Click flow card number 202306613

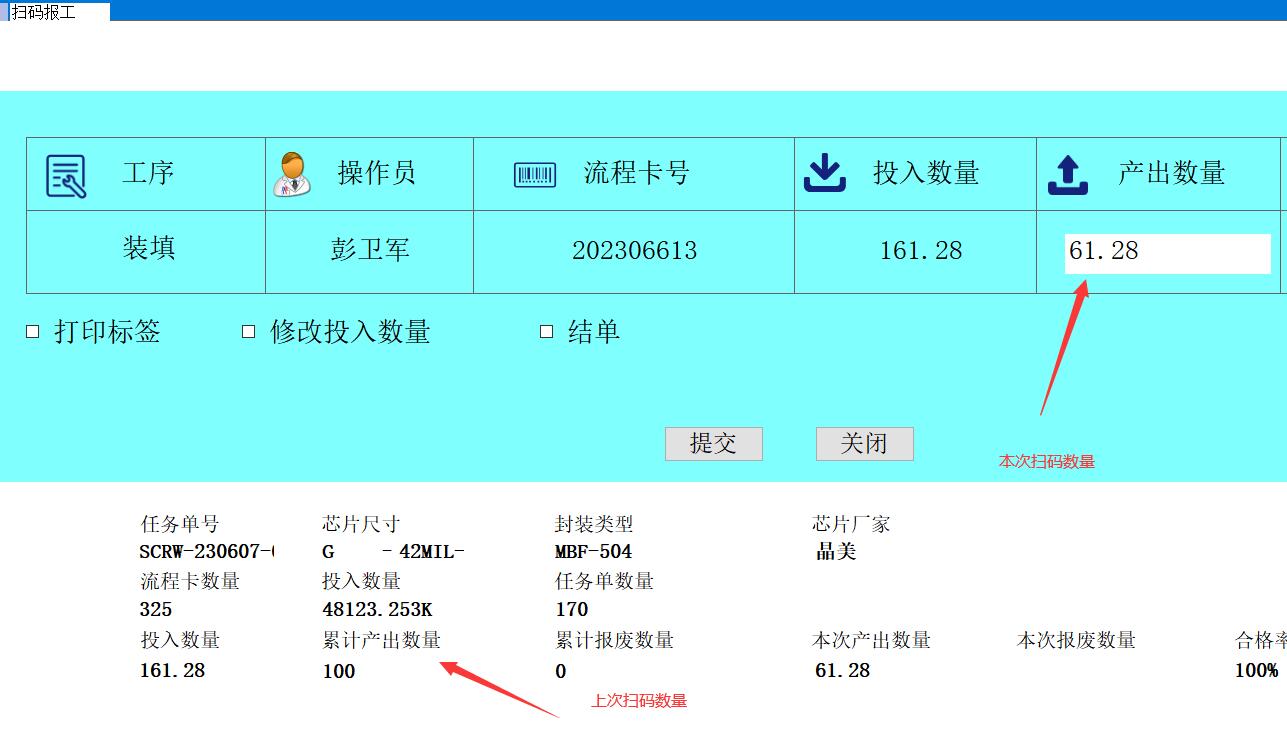tap(634, 251)
